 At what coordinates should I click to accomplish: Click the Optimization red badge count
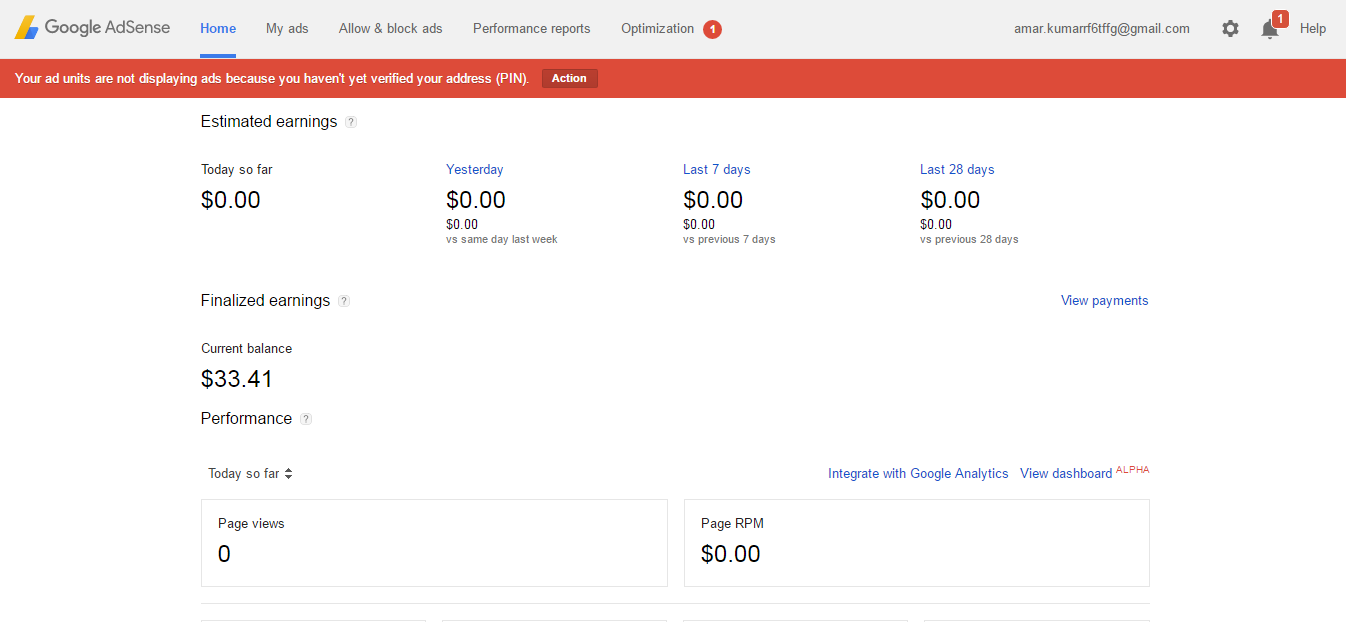[x=712, y=29]
